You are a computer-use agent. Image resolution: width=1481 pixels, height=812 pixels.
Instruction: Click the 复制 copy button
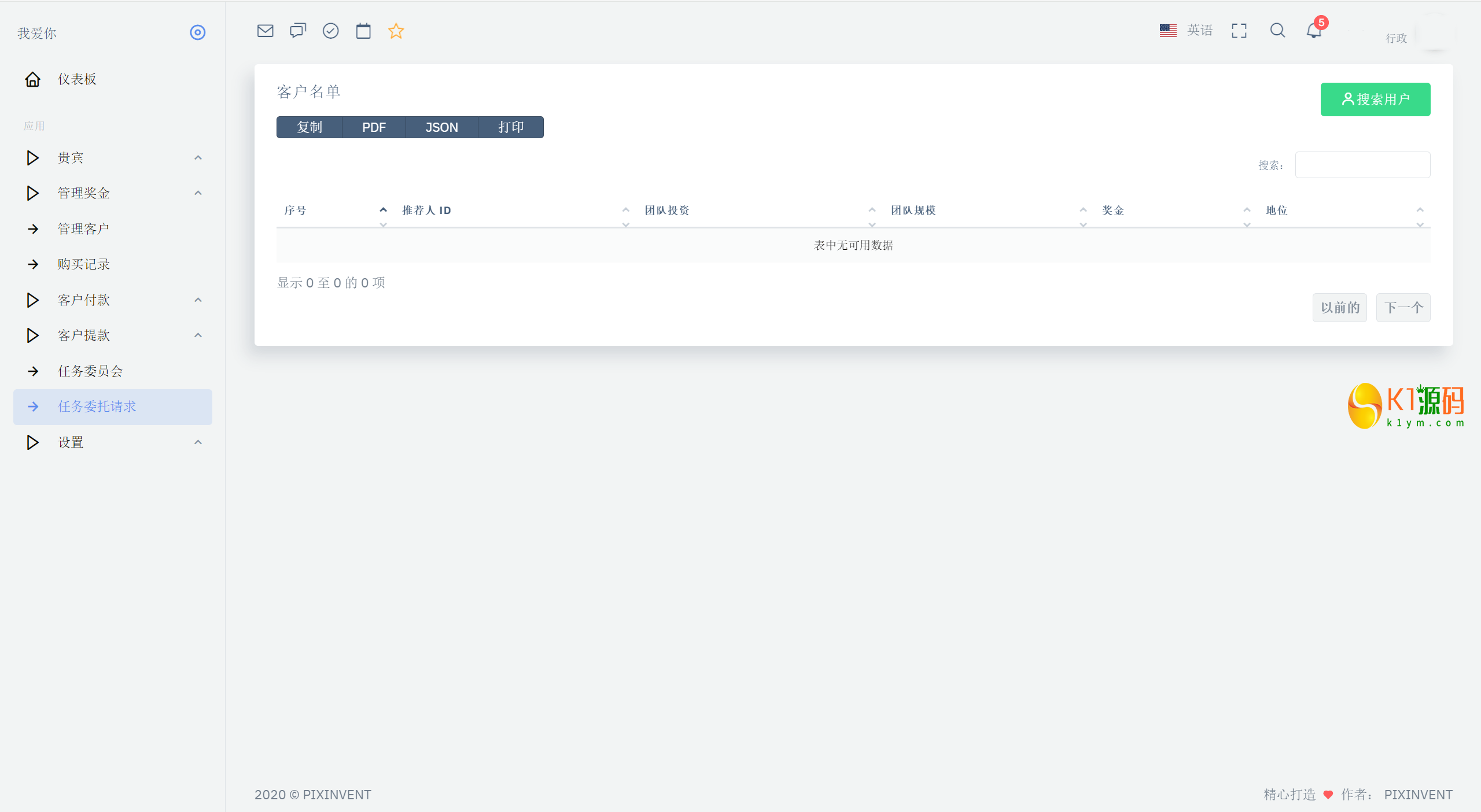coord(310,127)
